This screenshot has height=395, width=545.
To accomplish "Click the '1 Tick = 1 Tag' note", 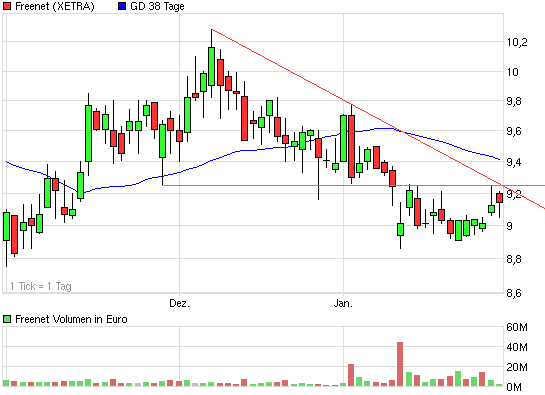I will click(x=41, y=286).
